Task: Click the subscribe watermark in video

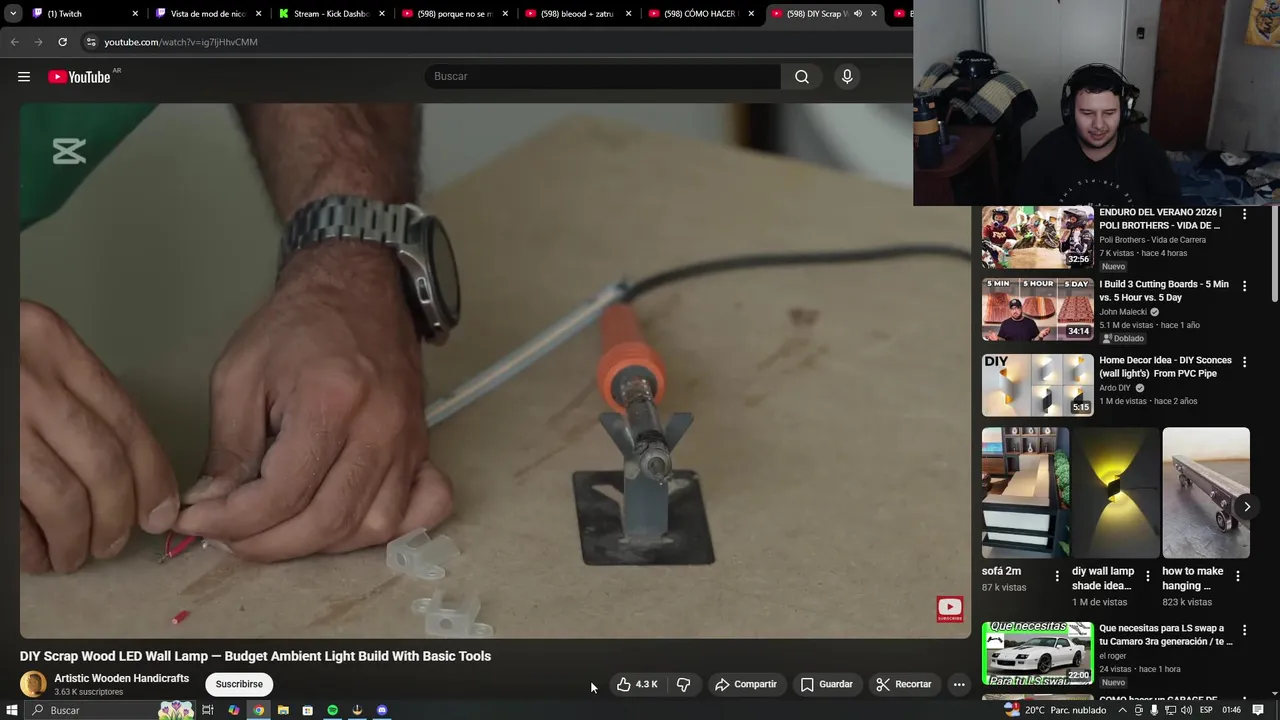Action: pyautogui.click(x=950, y=609)
